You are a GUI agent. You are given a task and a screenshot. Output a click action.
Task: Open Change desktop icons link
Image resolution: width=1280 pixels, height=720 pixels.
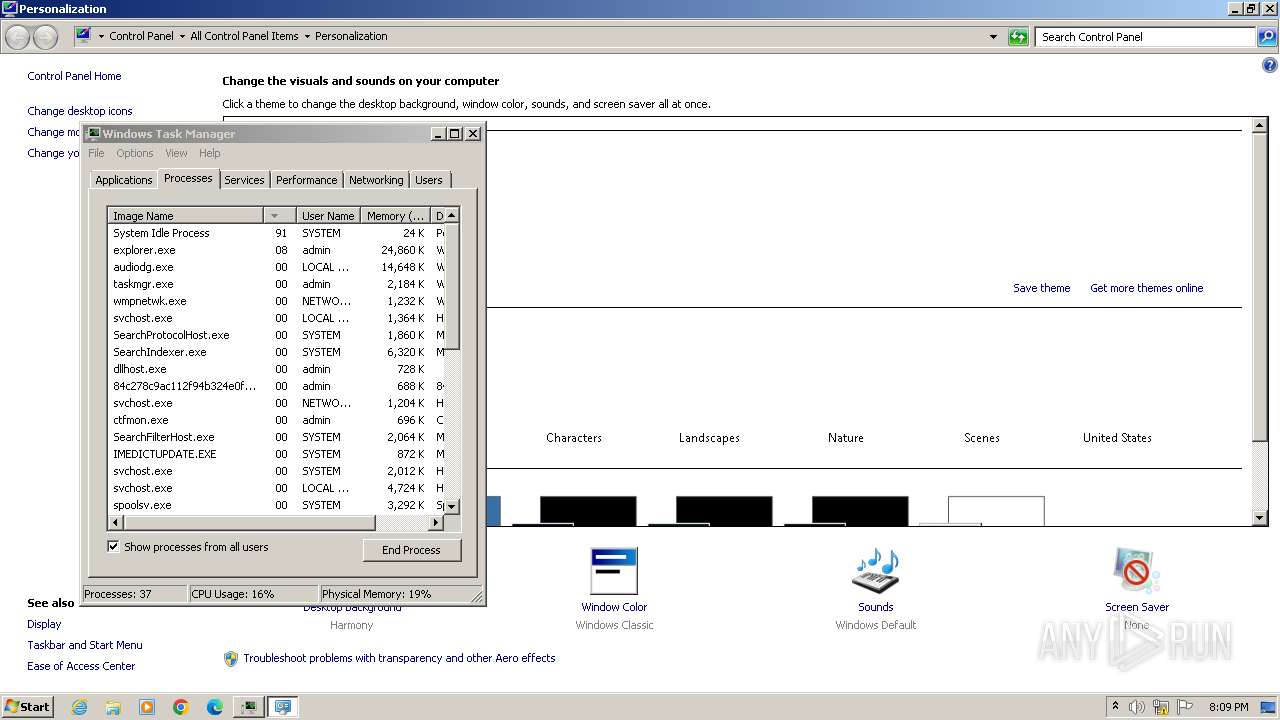tap(80, 111)
